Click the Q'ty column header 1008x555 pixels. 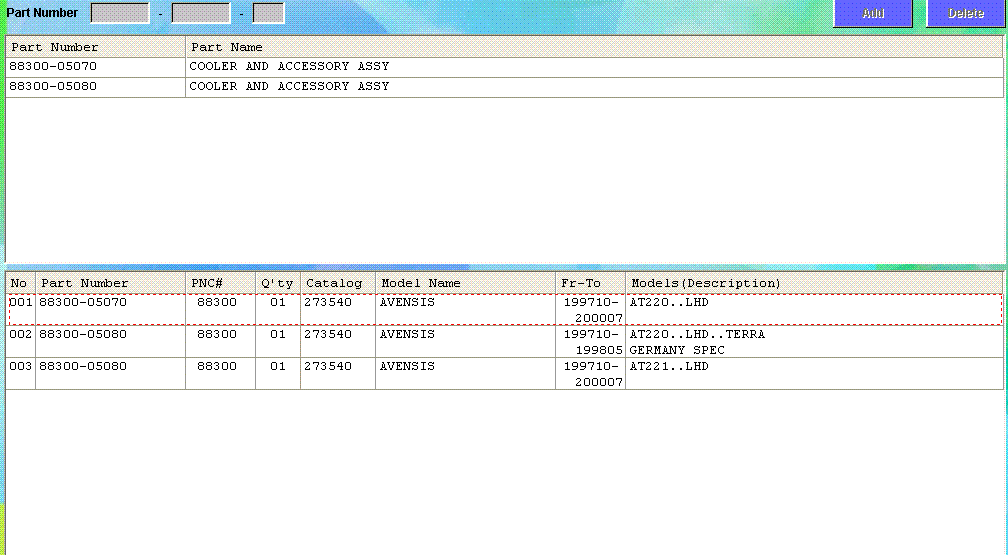click(x=278, y=283)
